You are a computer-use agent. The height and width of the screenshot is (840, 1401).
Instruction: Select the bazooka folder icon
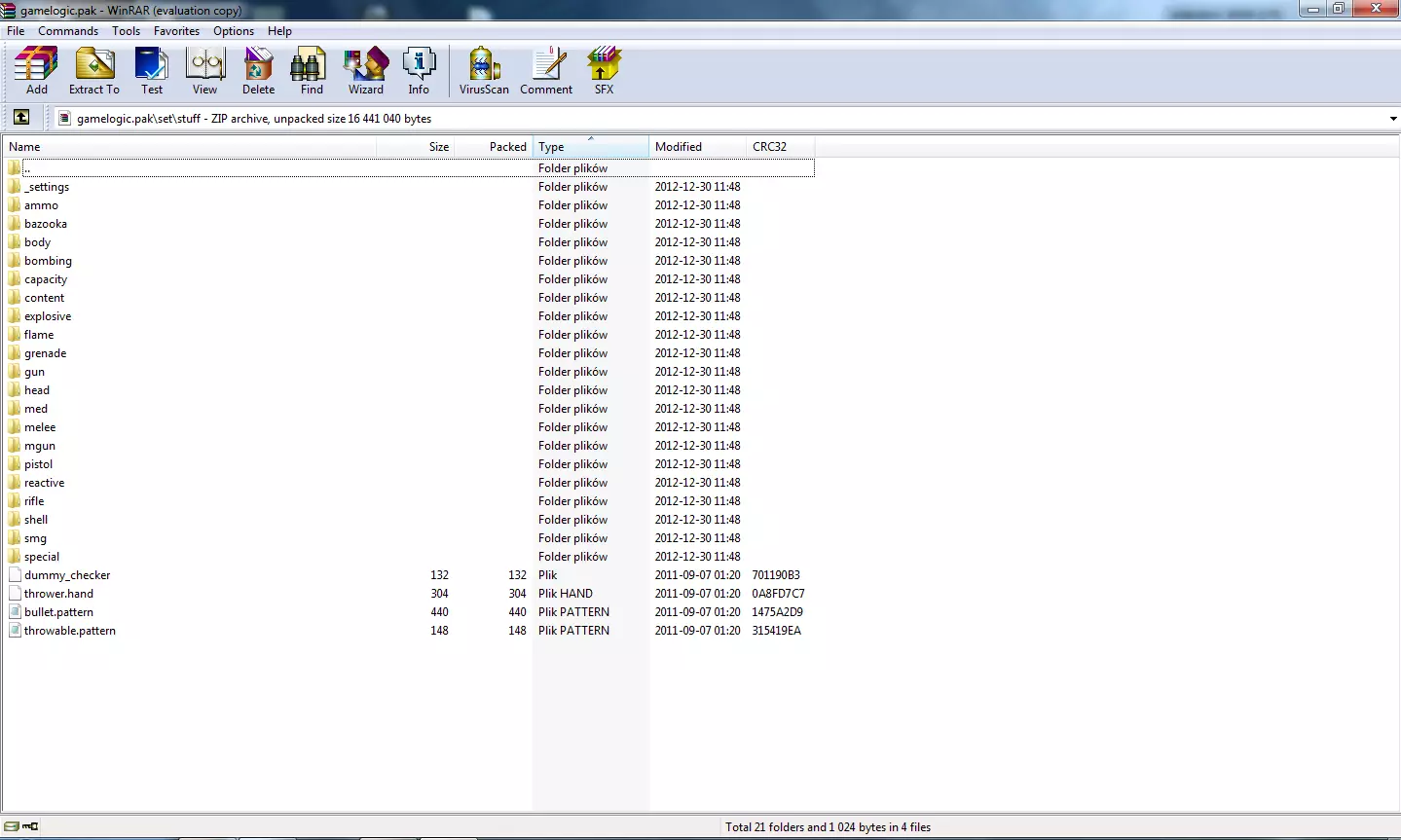tap(15, 224)
